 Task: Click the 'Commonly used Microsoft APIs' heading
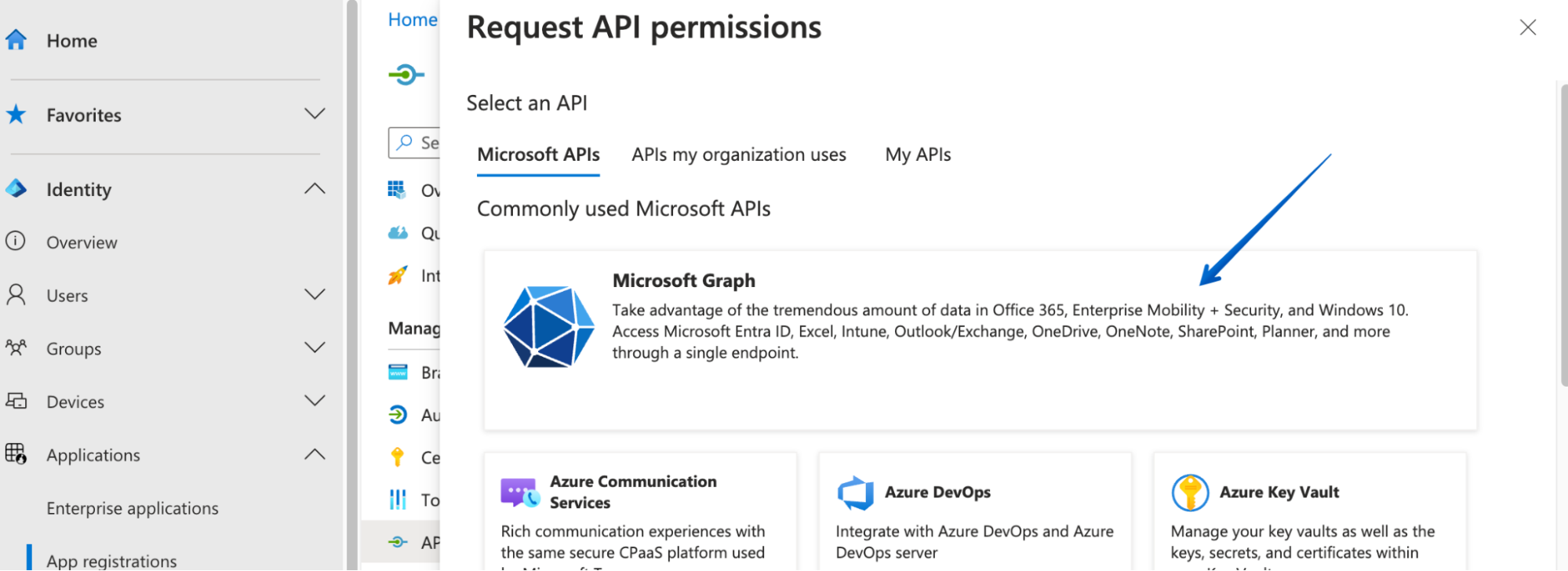[x=624, y=209]
